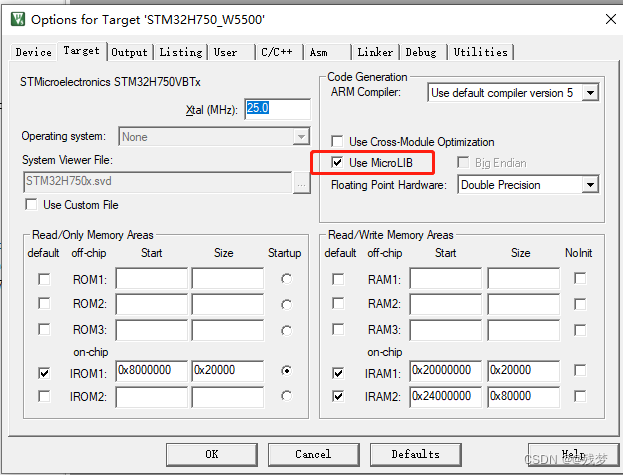Edit the IROM1 Size value 0x20000
This screenshot has height=475, width=623.
click(x=228, y=371)
